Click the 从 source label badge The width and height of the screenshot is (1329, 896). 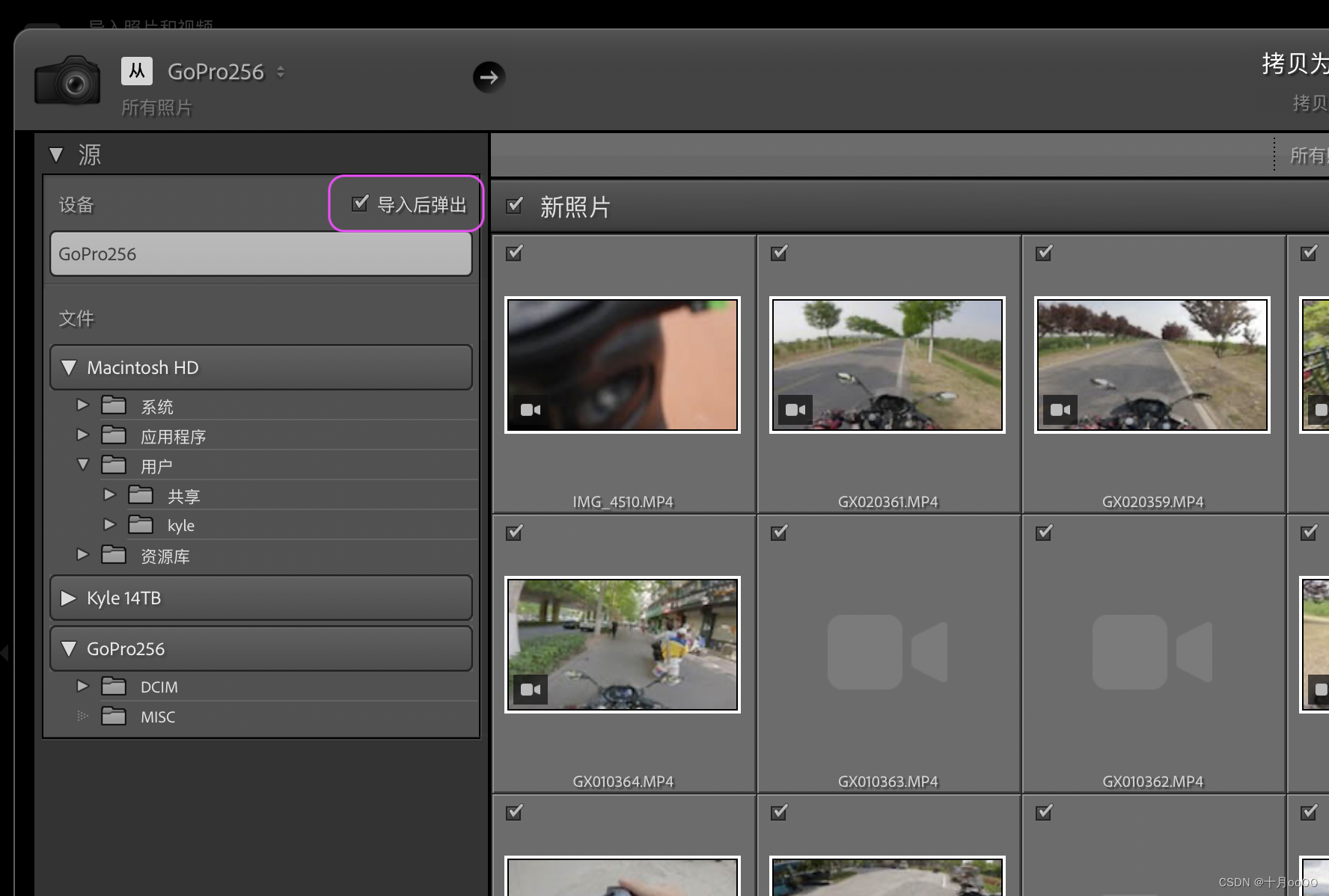click(137, 71)
